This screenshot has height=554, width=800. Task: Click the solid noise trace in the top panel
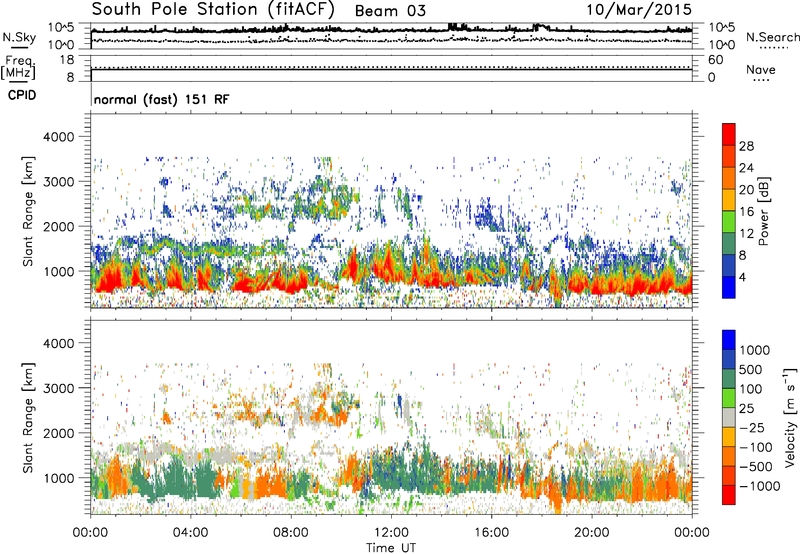(391, 31)
